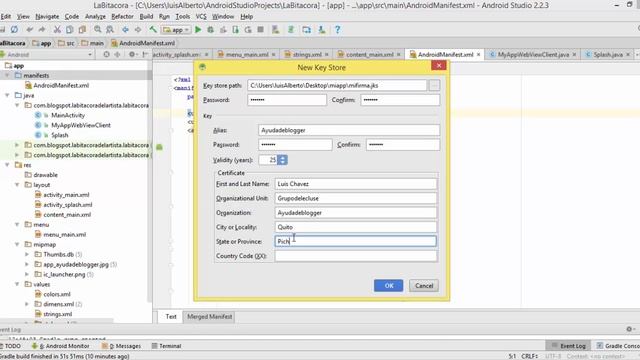Click the navigate Forward arrow icon

138,29
